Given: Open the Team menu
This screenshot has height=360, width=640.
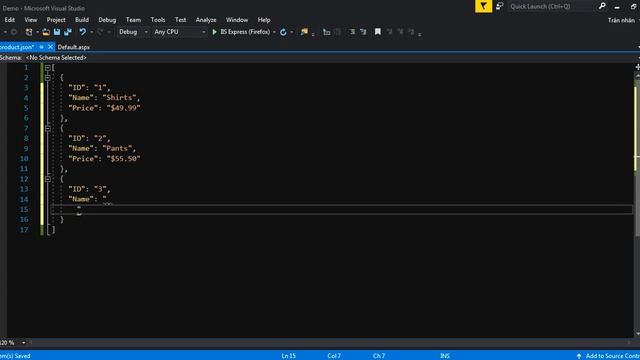Looking at the screenshot, I should pos(133,20).
